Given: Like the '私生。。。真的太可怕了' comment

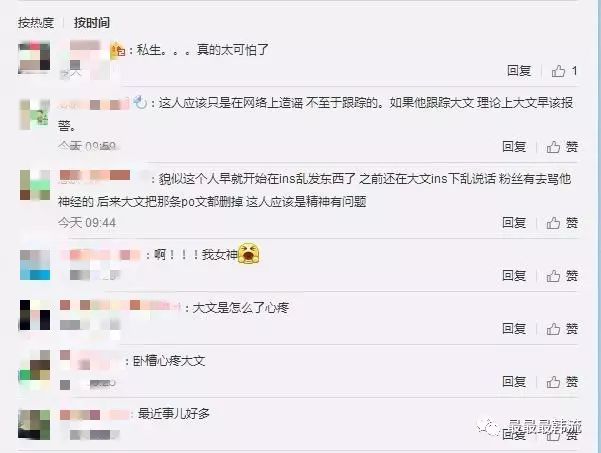Looking at the screenshot, I should pos(564,71).
